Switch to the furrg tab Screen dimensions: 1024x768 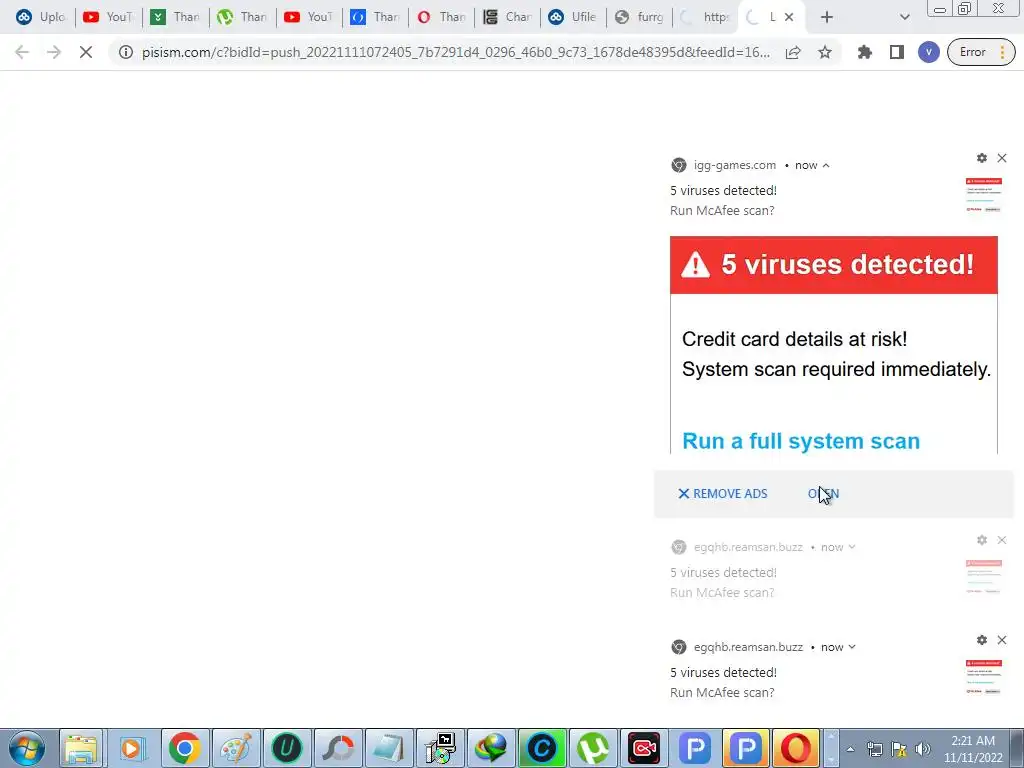(x=640, y=17)
